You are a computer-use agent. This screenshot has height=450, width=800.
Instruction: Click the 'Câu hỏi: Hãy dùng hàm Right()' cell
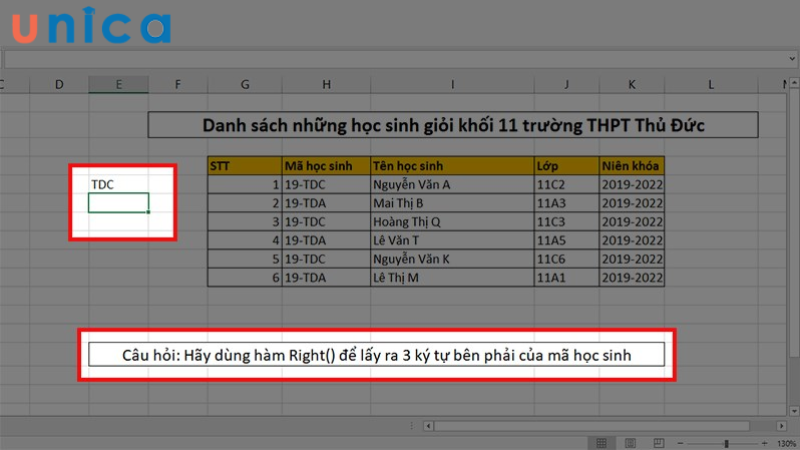pyautogui.click(x=377, y=355)
